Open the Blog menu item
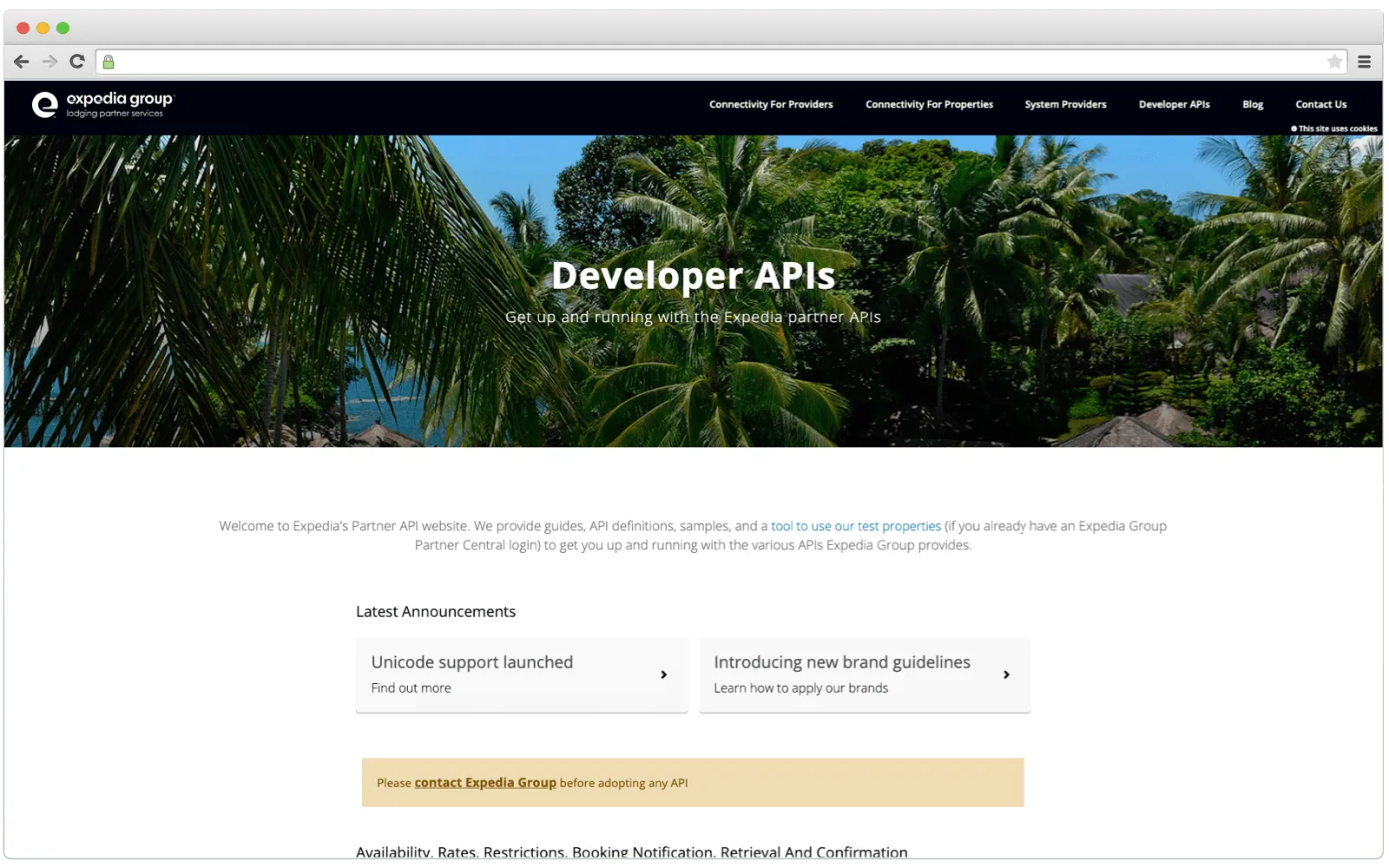 [x=1252, y=104]
